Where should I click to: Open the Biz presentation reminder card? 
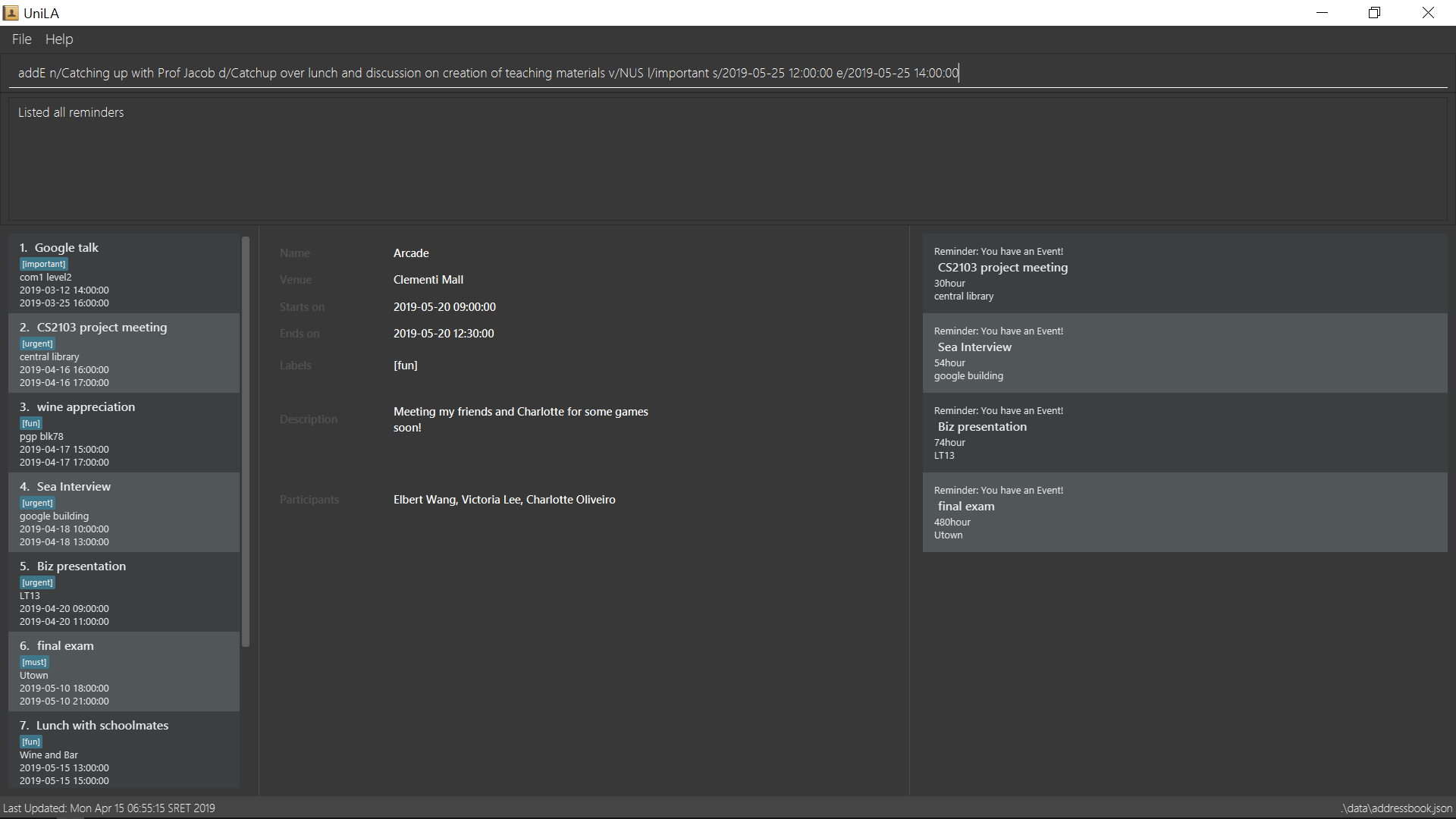pos(1185,433)
